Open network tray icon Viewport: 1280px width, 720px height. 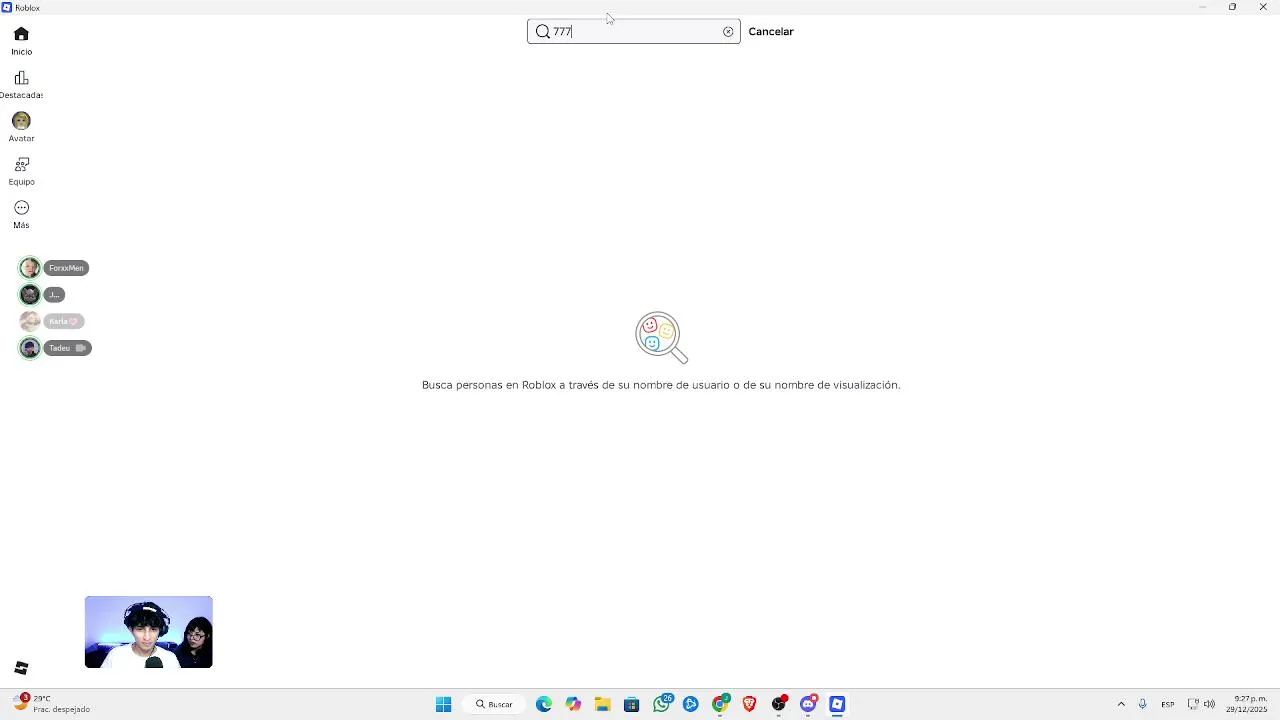1193,705
